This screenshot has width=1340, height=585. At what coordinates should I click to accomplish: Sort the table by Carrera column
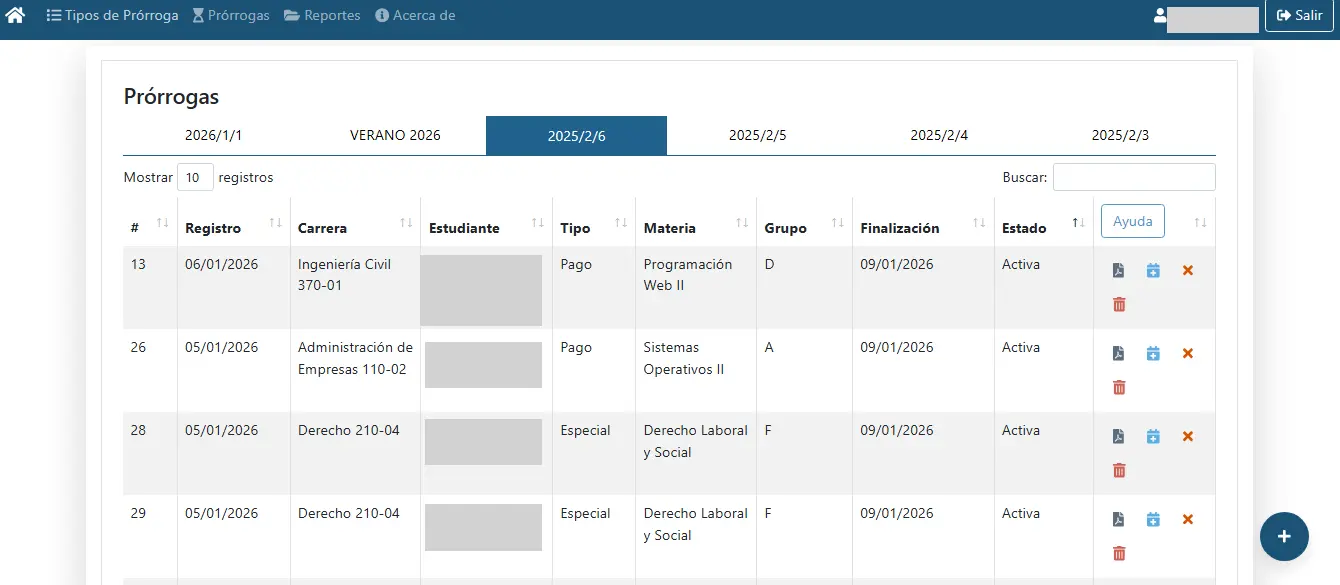[x=355, y=222]
